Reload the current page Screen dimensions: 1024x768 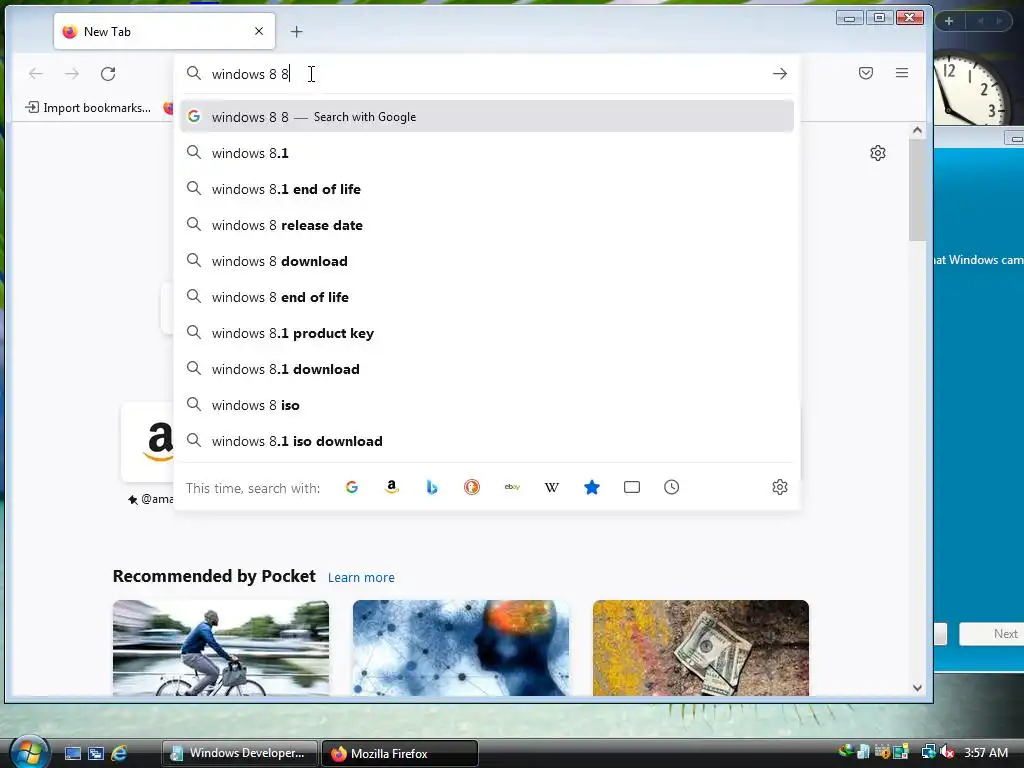click(x=108, y=74)
